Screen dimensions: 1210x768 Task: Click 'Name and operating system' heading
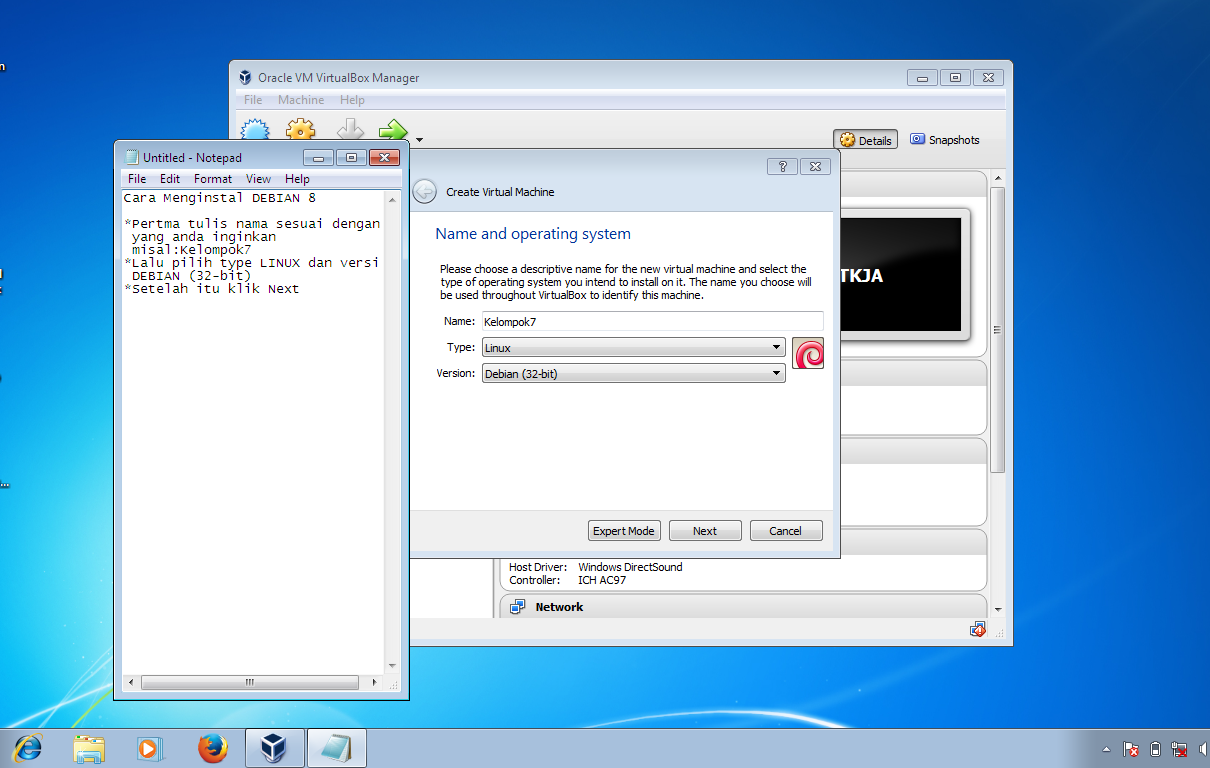[533, 234]
